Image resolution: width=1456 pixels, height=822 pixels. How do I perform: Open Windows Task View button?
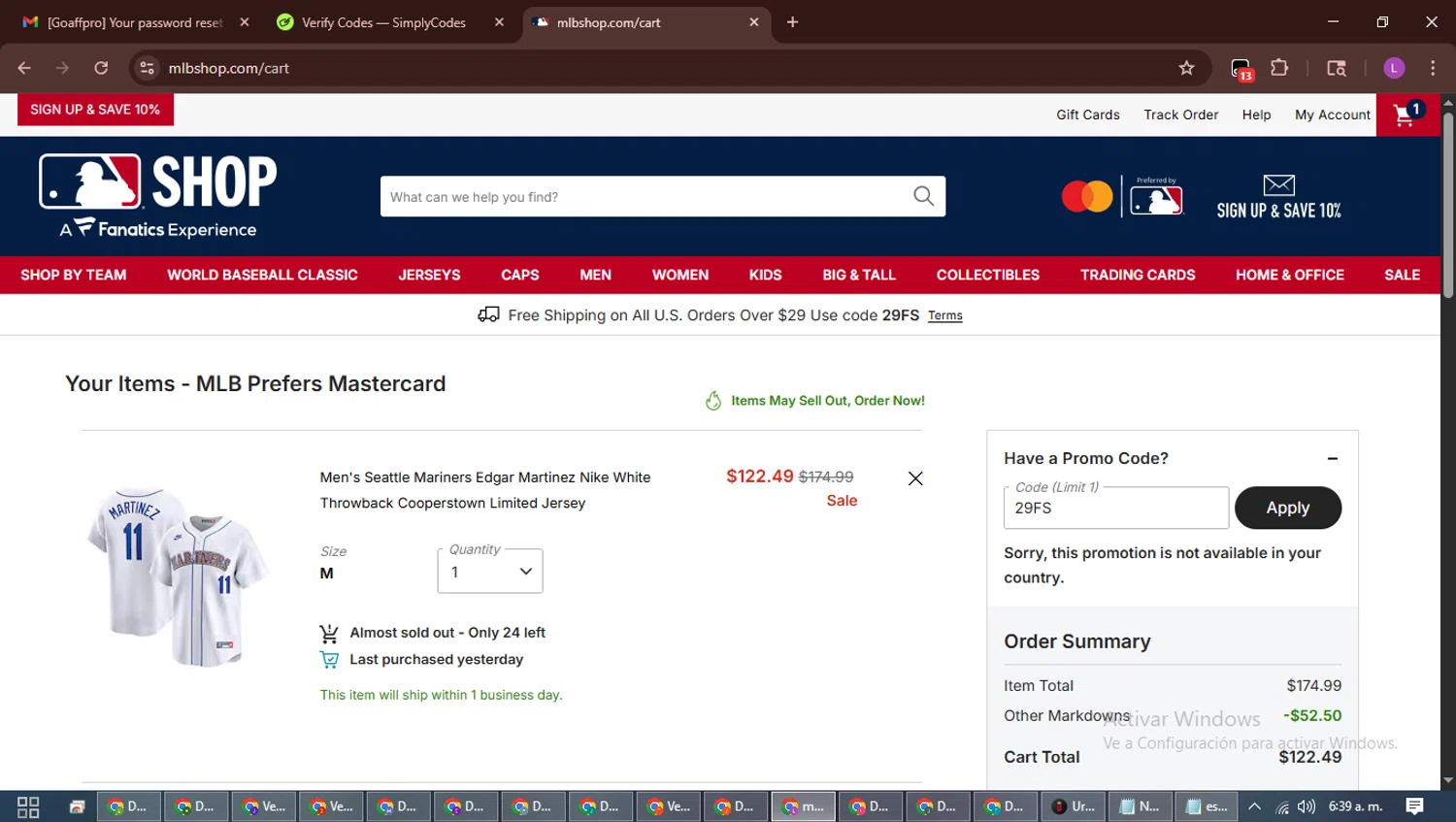28,806
